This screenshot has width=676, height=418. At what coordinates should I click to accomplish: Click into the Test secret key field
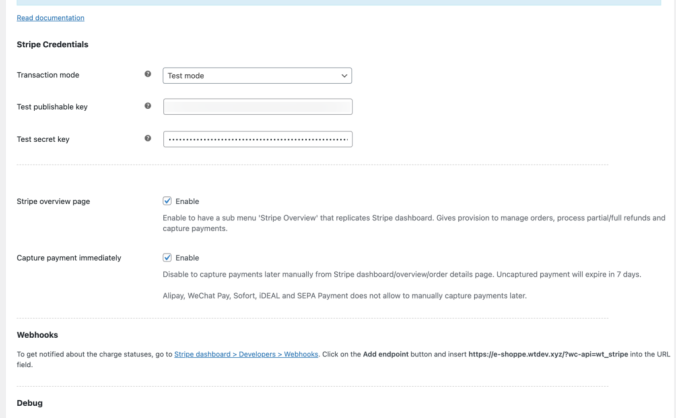click(x=257, y=138)
